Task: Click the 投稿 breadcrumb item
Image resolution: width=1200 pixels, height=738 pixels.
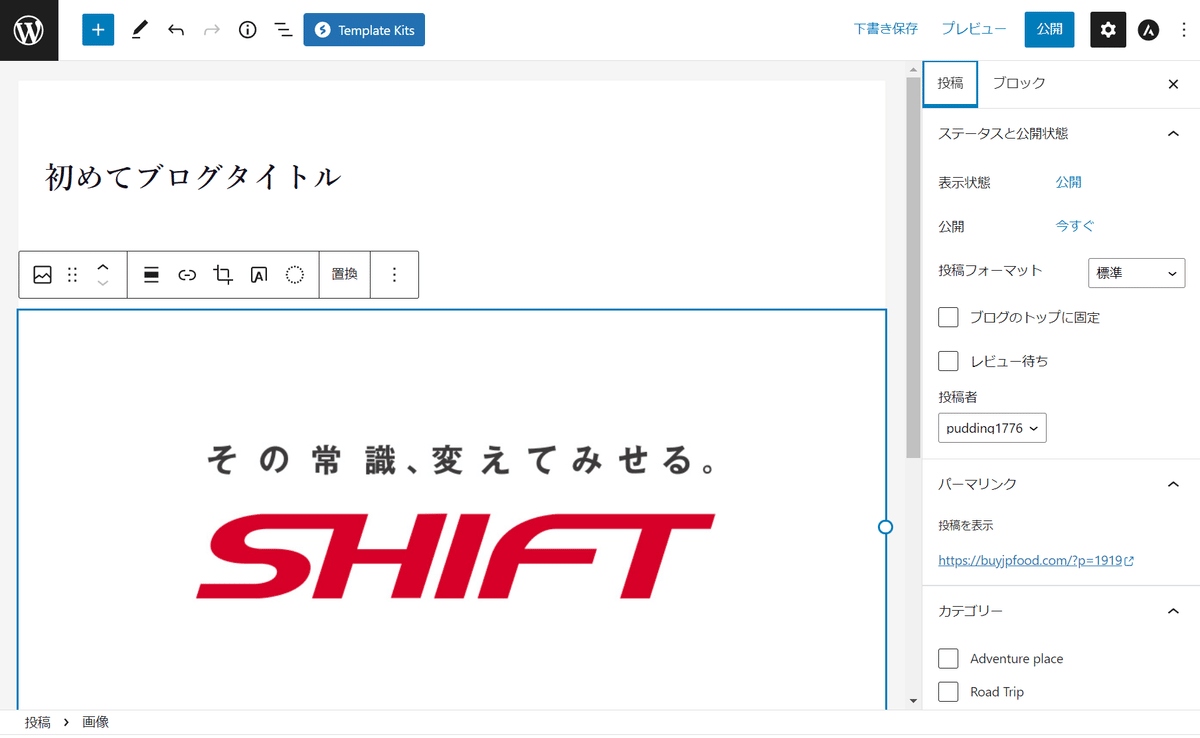Action: coord(37,722)
